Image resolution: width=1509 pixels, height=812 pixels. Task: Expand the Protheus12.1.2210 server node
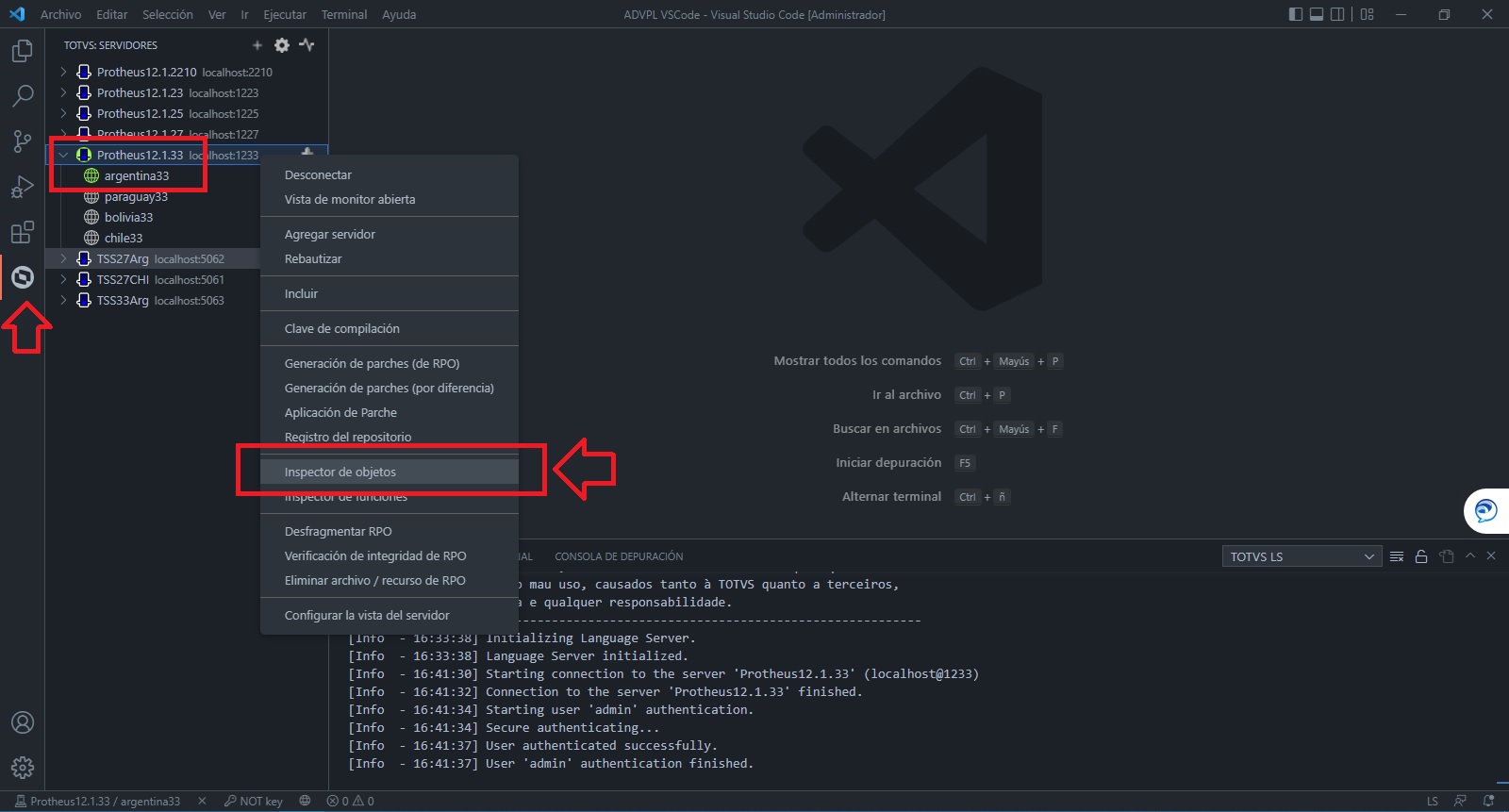[63, 72]
